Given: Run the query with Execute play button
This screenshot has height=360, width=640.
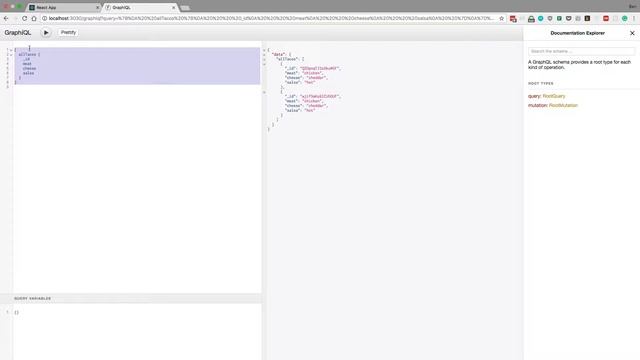Looking at the screenshot, I should 46,33.
